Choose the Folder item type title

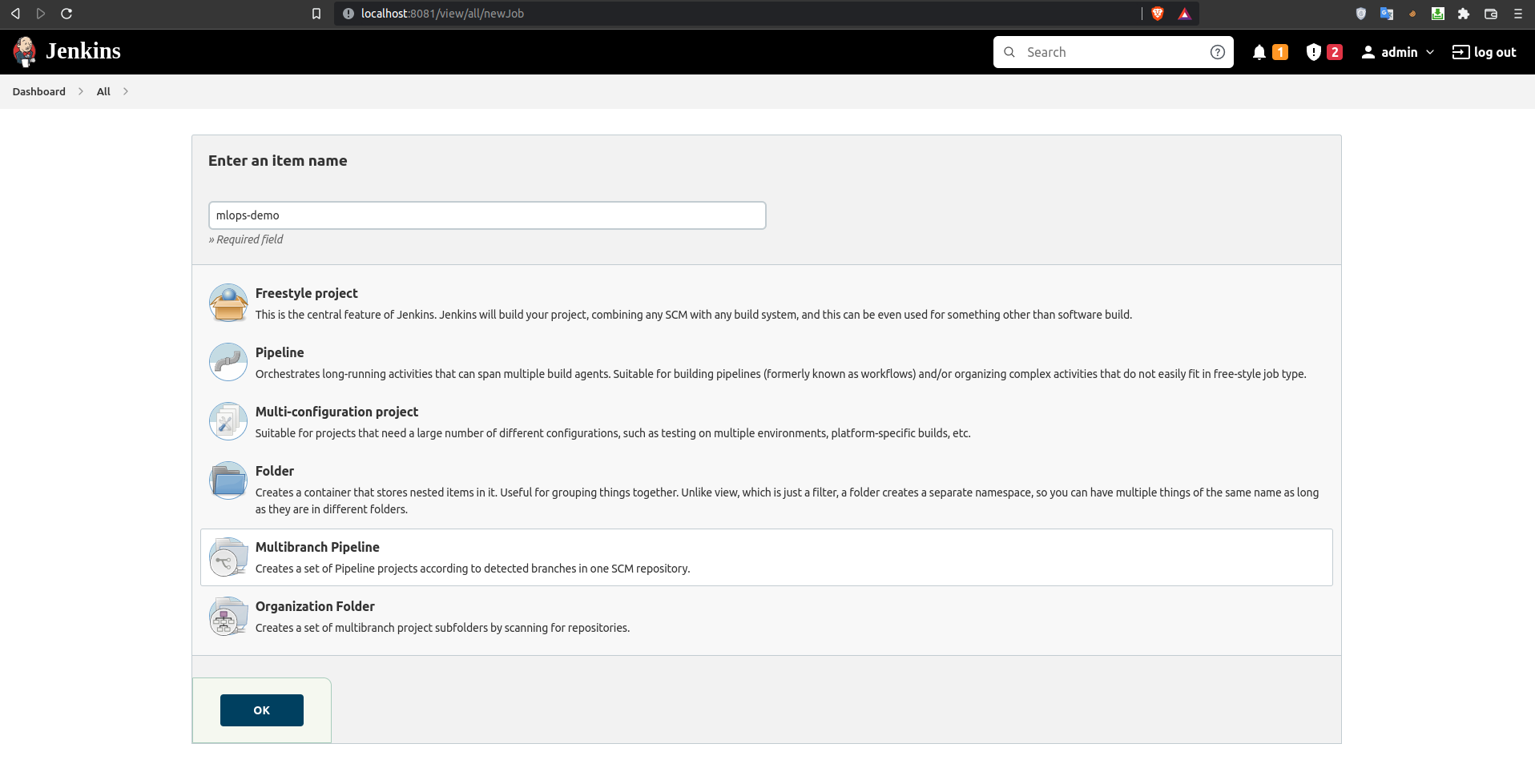(x=275, y=471)
